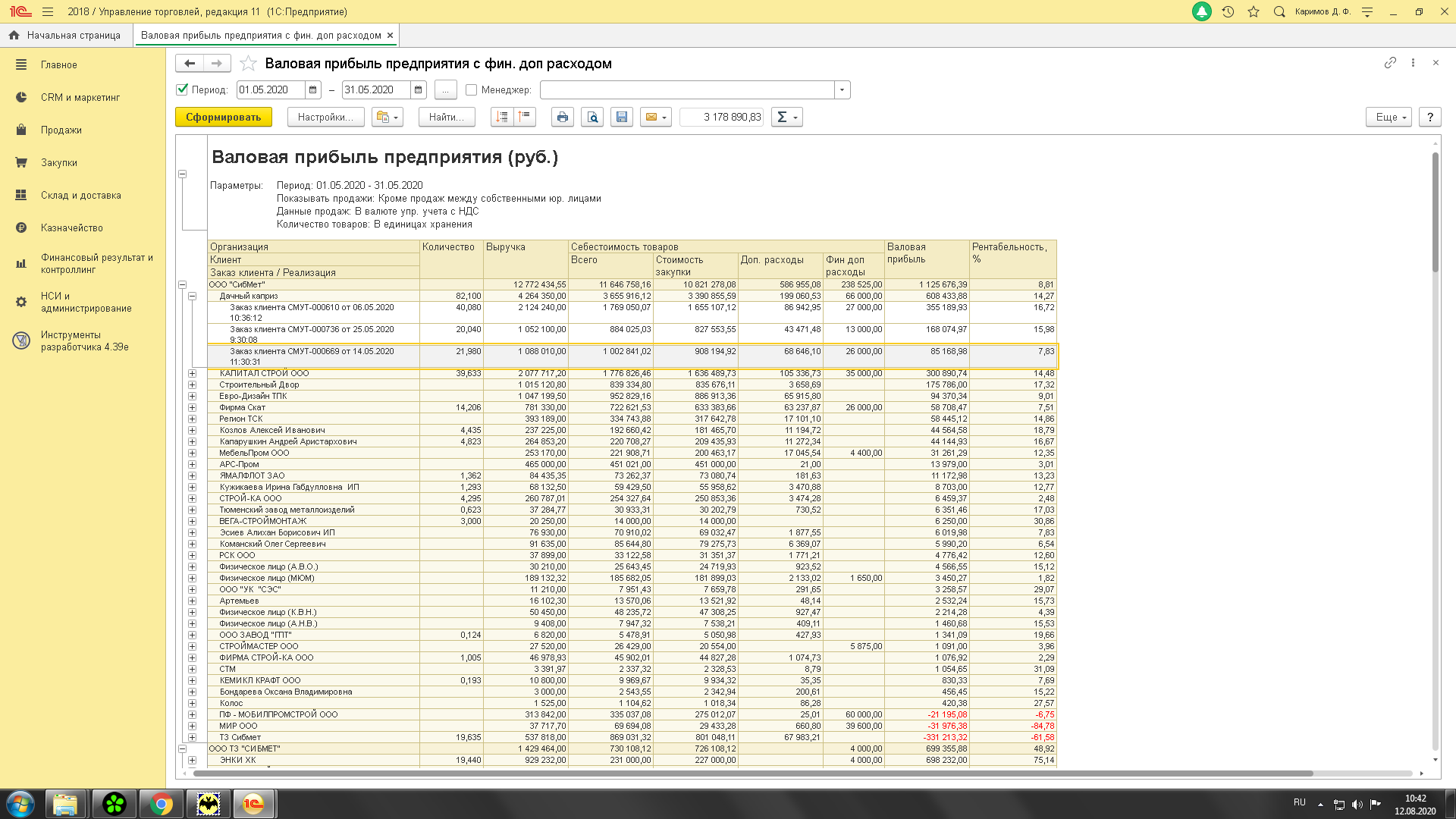Click the period selection ellipsis button
1456x819 pixels.
(446, 90)
